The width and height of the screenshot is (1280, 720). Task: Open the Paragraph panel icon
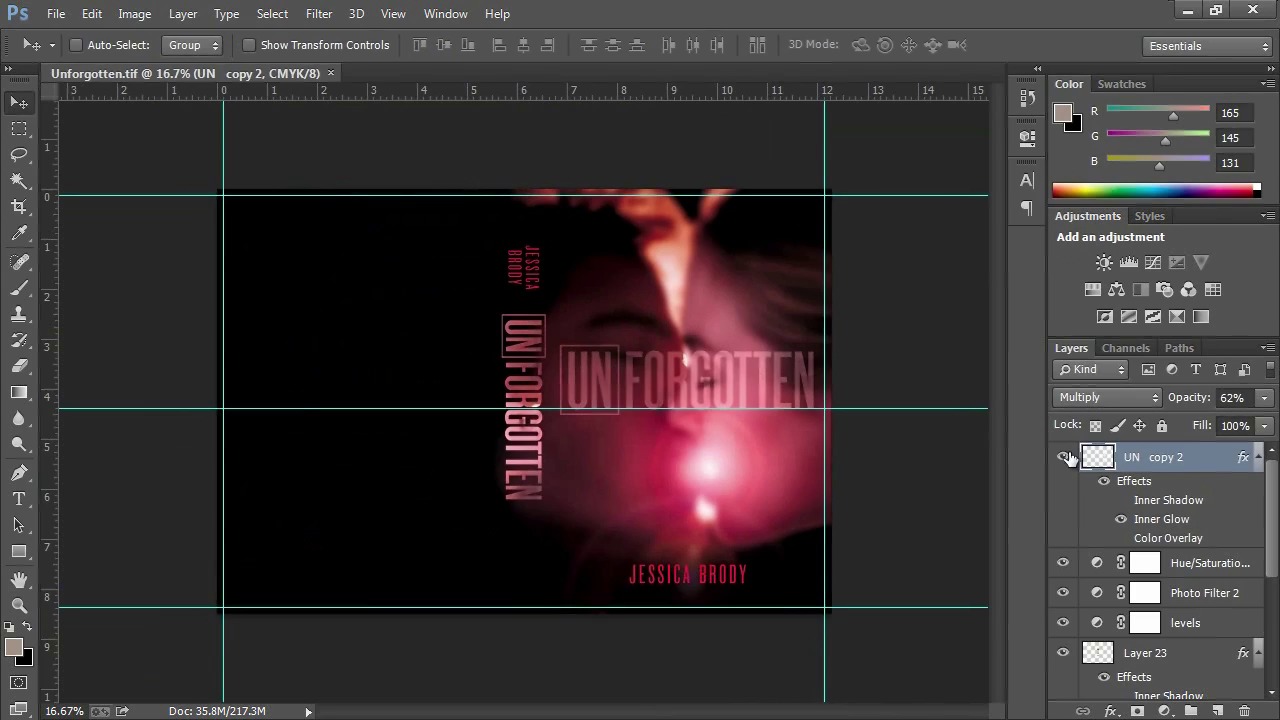coord(1027,207)
